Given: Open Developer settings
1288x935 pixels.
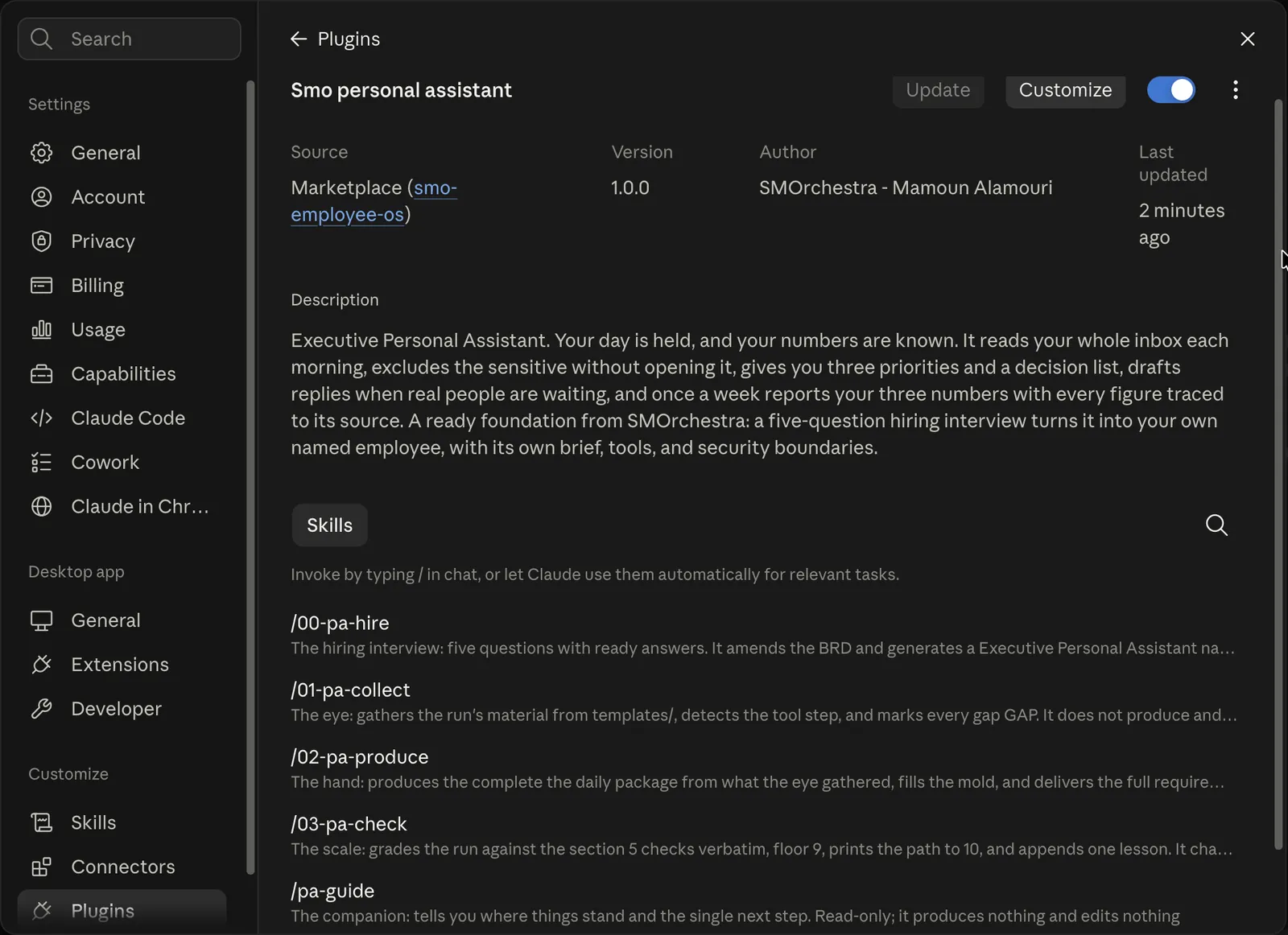Looking at the screenshot, I should [x=122, y=709].
